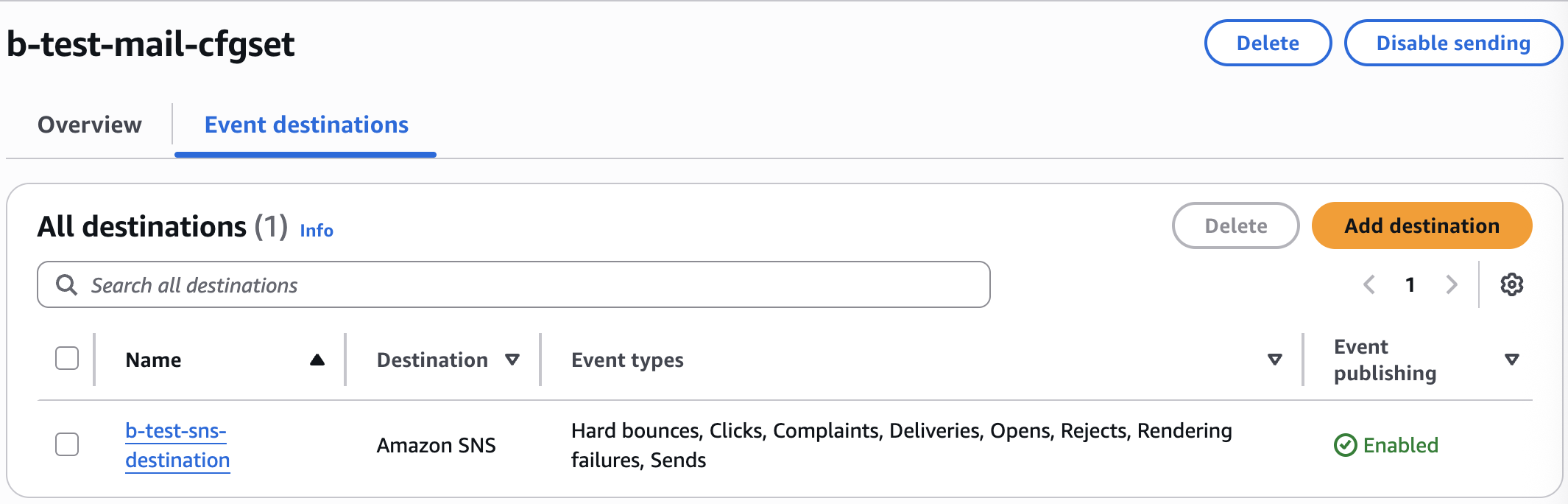The height and width of the screenshot is (504, 1568).
Task: Toggle the select-all destinations checkbox
Action: pos(67,359)
